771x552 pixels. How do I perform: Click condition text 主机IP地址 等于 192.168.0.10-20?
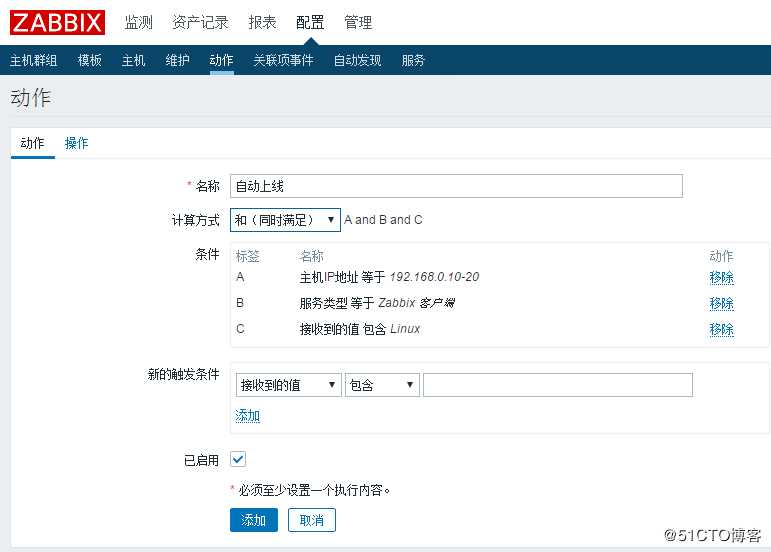389,277
